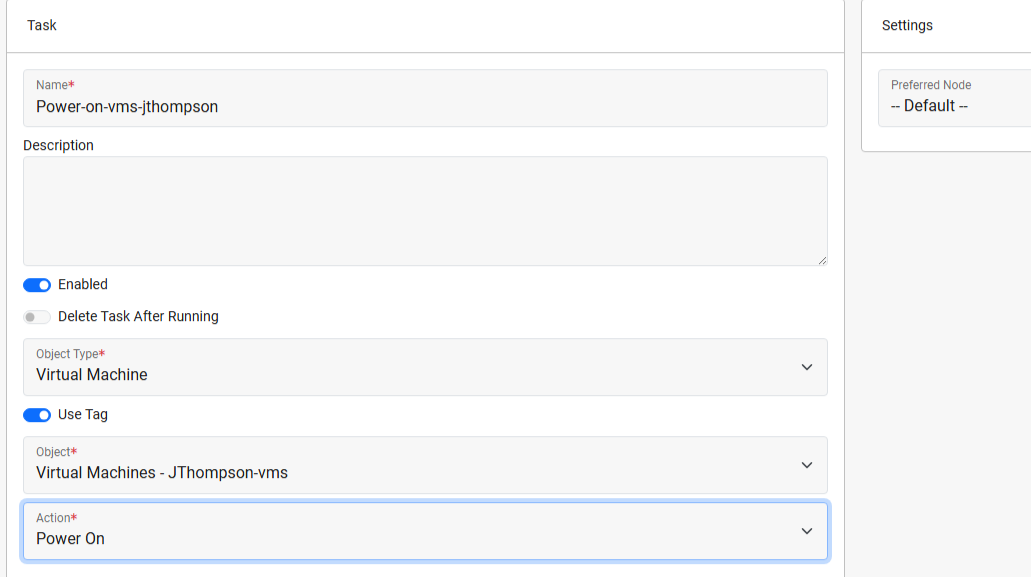Click the Description label above the text area
Viewport: 1031px width, 577px height.
(x=58, y=145)
